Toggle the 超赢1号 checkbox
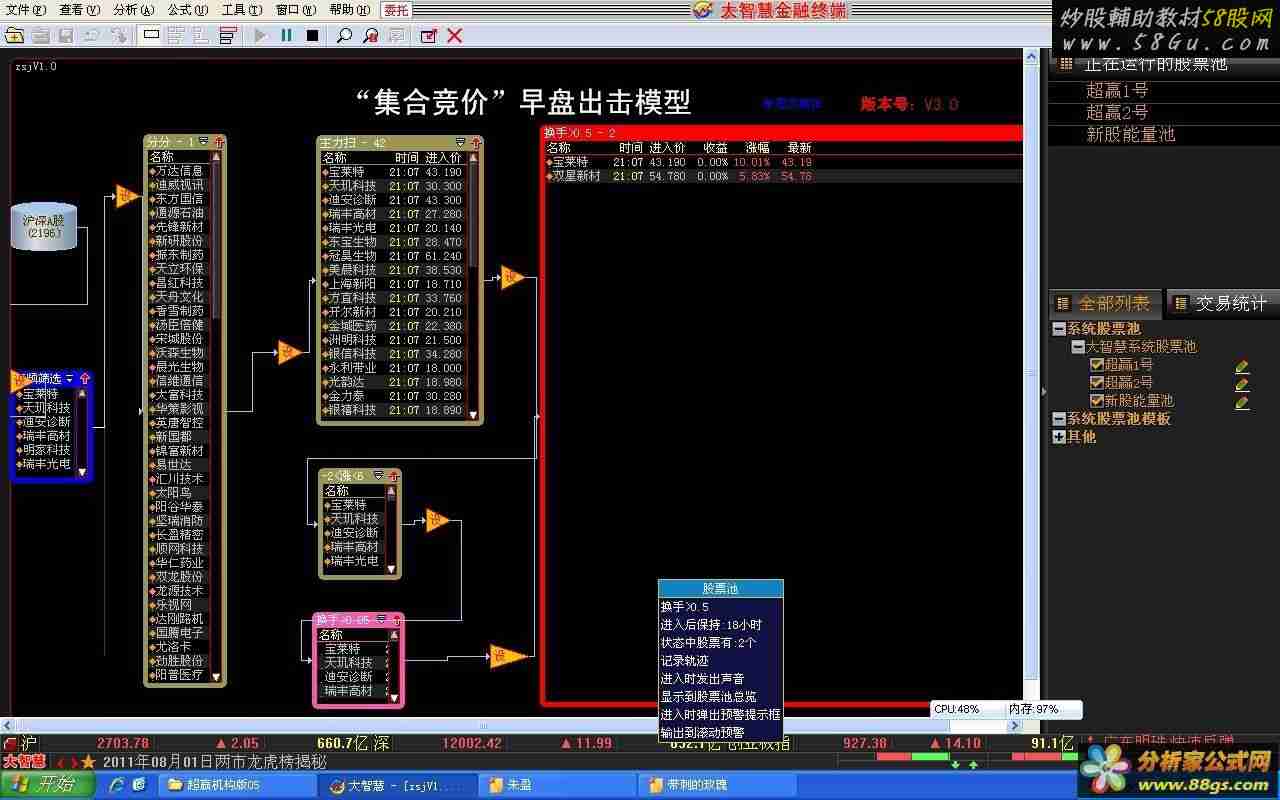The image size is (1280, 800). point(1097,365)
